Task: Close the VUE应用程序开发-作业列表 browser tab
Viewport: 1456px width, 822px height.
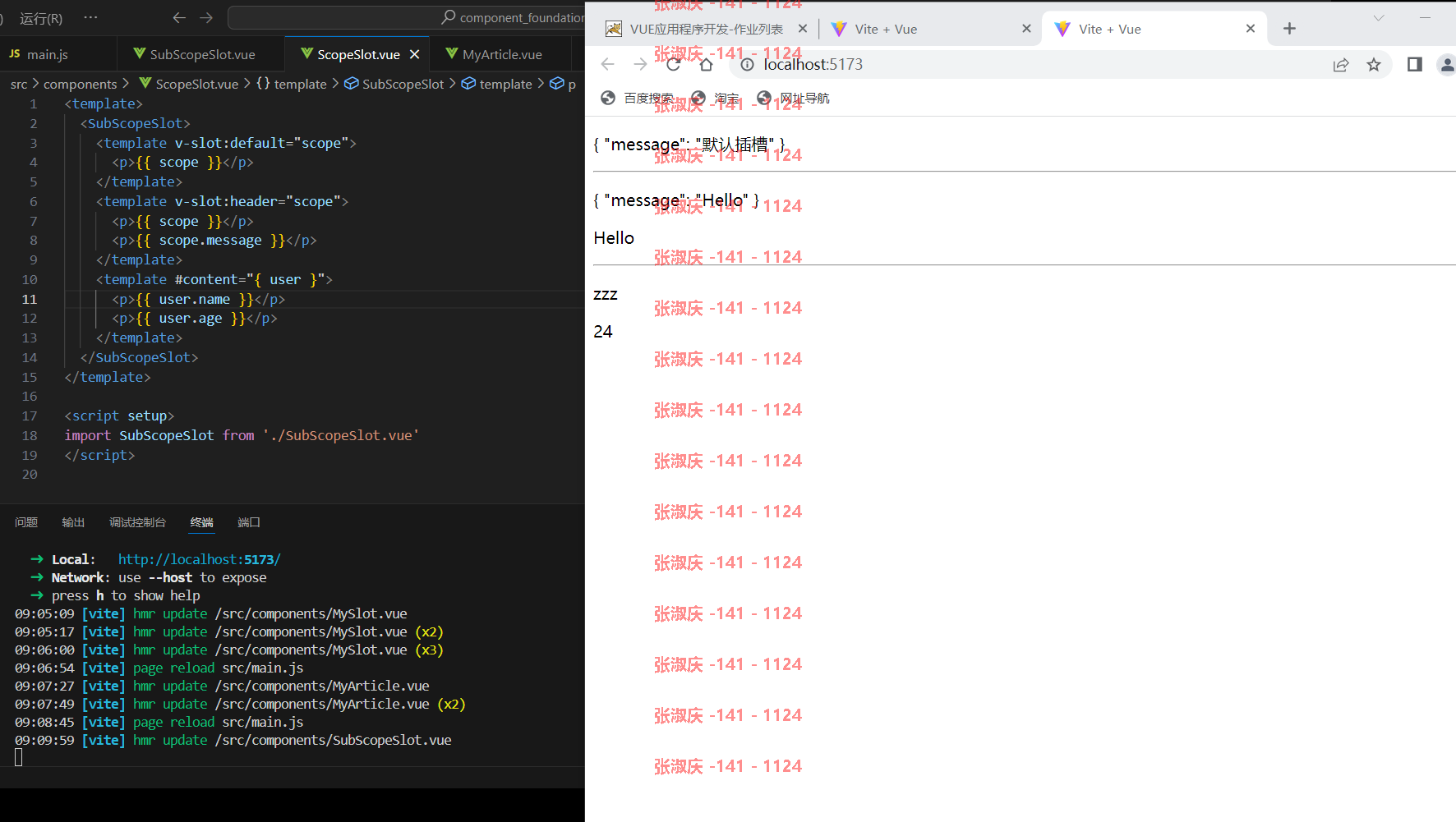Action: click(x=803, y=29)
